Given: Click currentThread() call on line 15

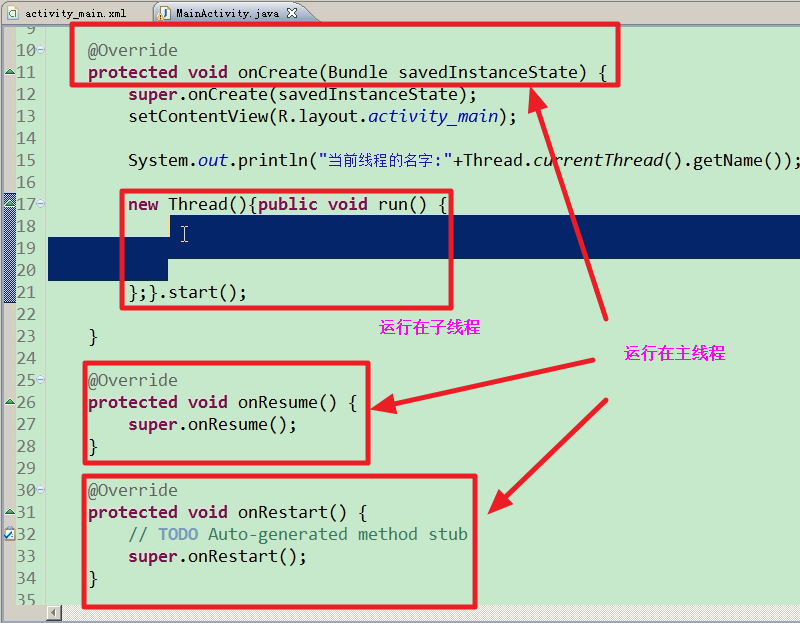Looking at the screenshot, I should 607,160.
